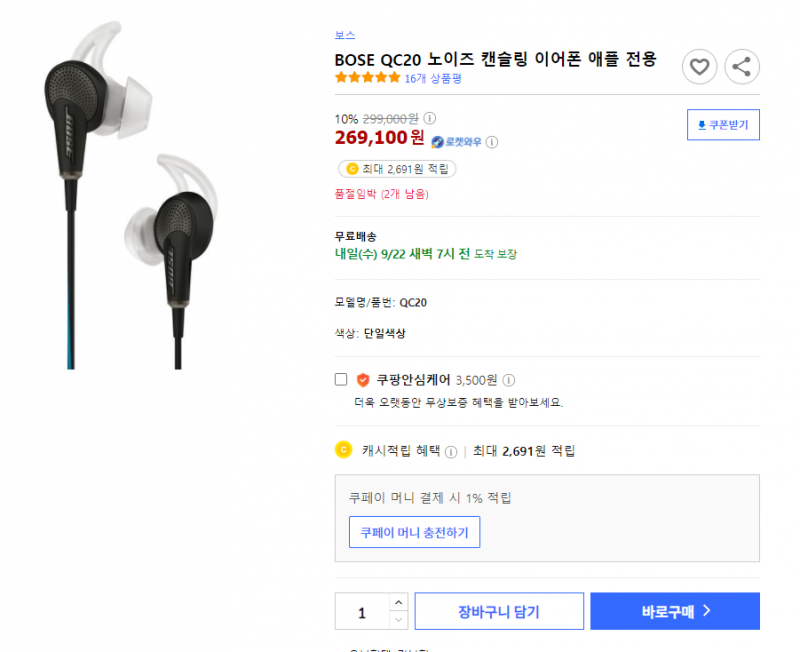Click info icon beside 로켓와우 badge

492,142
